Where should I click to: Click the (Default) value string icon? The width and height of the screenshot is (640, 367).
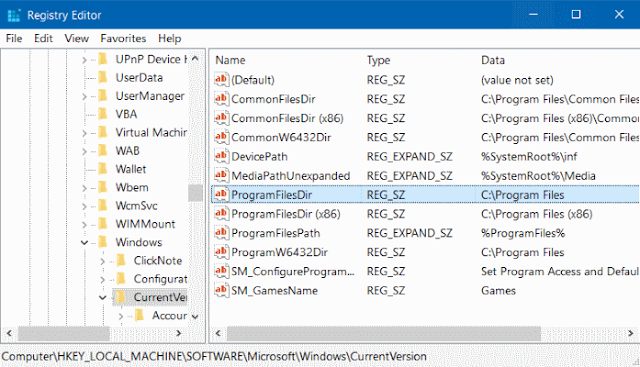pos(221,80)
